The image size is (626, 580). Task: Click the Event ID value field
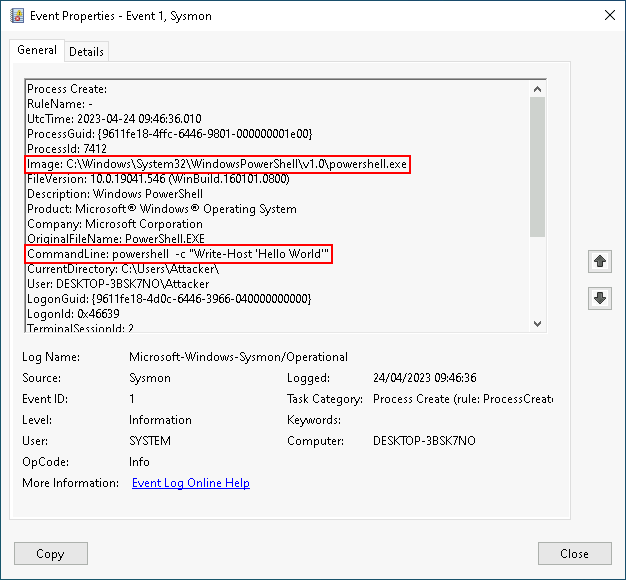(x=133, y=399)
